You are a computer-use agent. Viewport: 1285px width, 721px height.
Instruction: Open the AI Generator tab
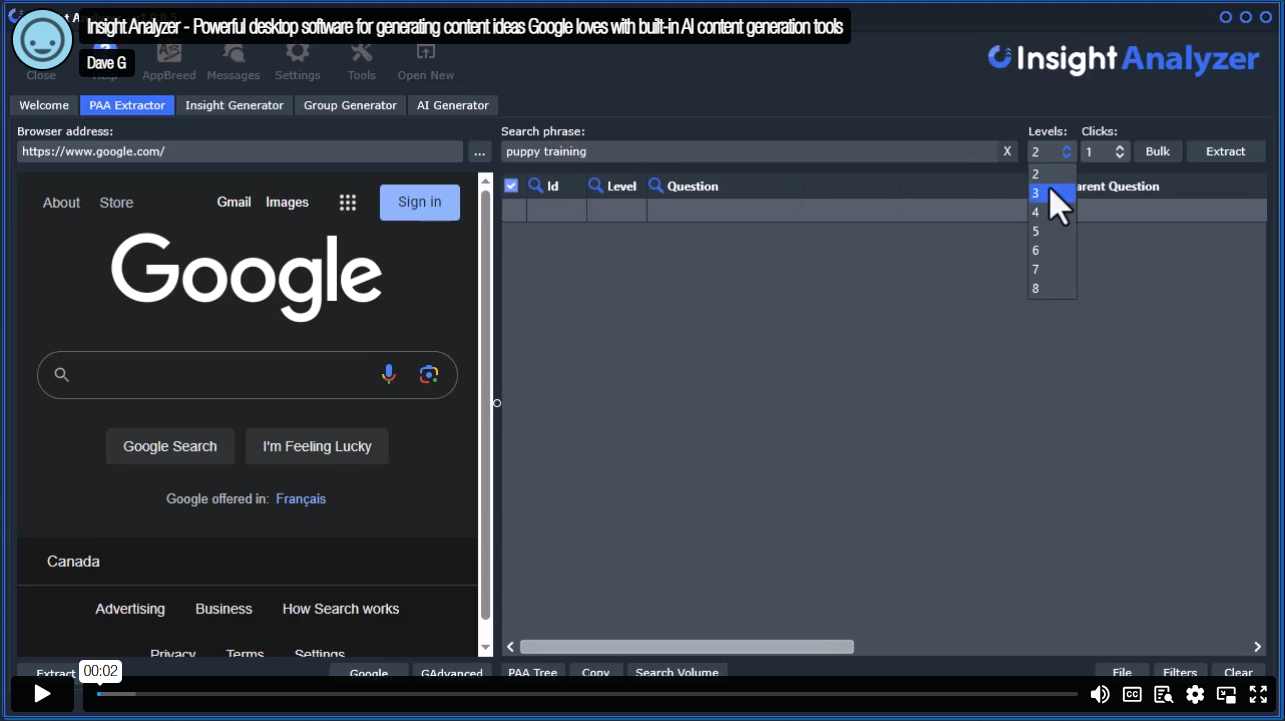pyautogui.click(x=452, y=105)
